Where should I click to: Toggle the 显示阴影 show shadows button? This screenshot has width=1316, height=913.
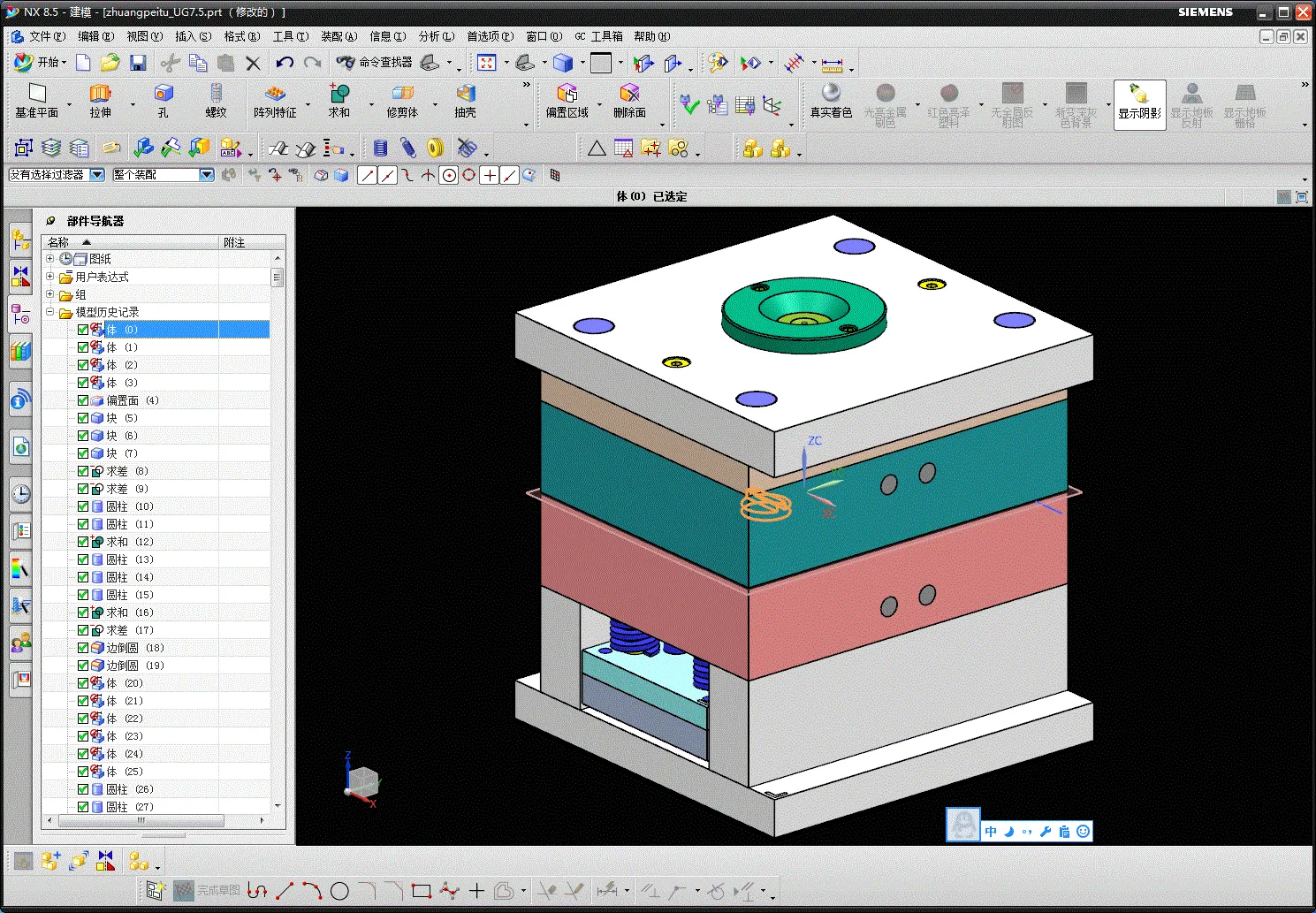(x=1139, y=104)
